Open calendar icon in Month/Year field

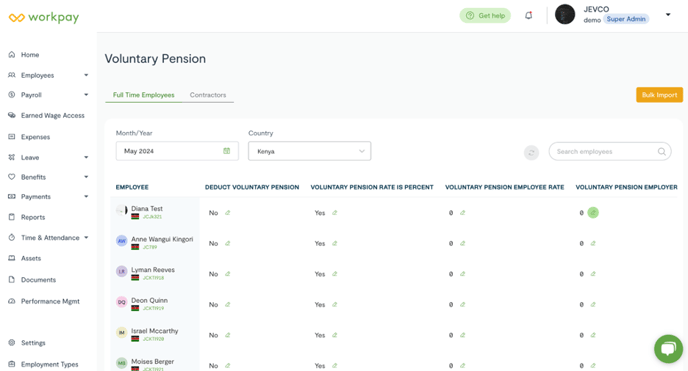(226, 151)
